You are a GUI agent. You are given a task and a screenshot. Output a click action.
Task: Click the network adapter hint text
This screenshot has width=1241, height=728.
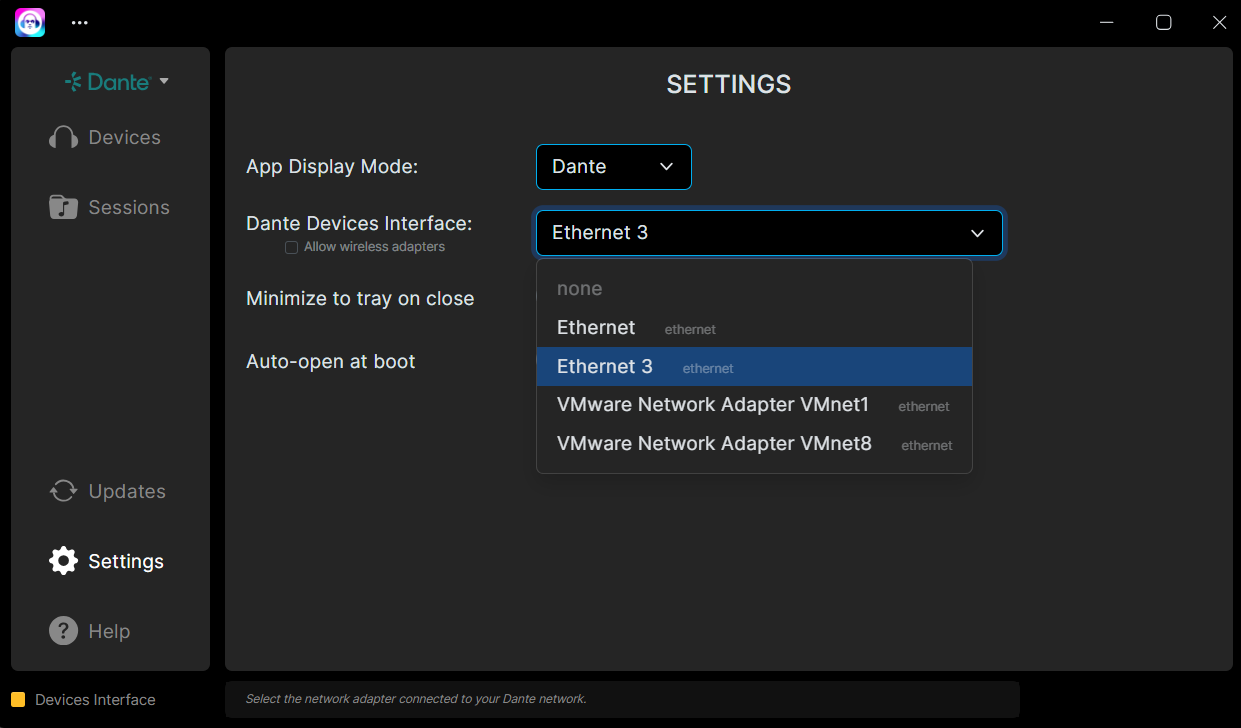click(416, 699)
